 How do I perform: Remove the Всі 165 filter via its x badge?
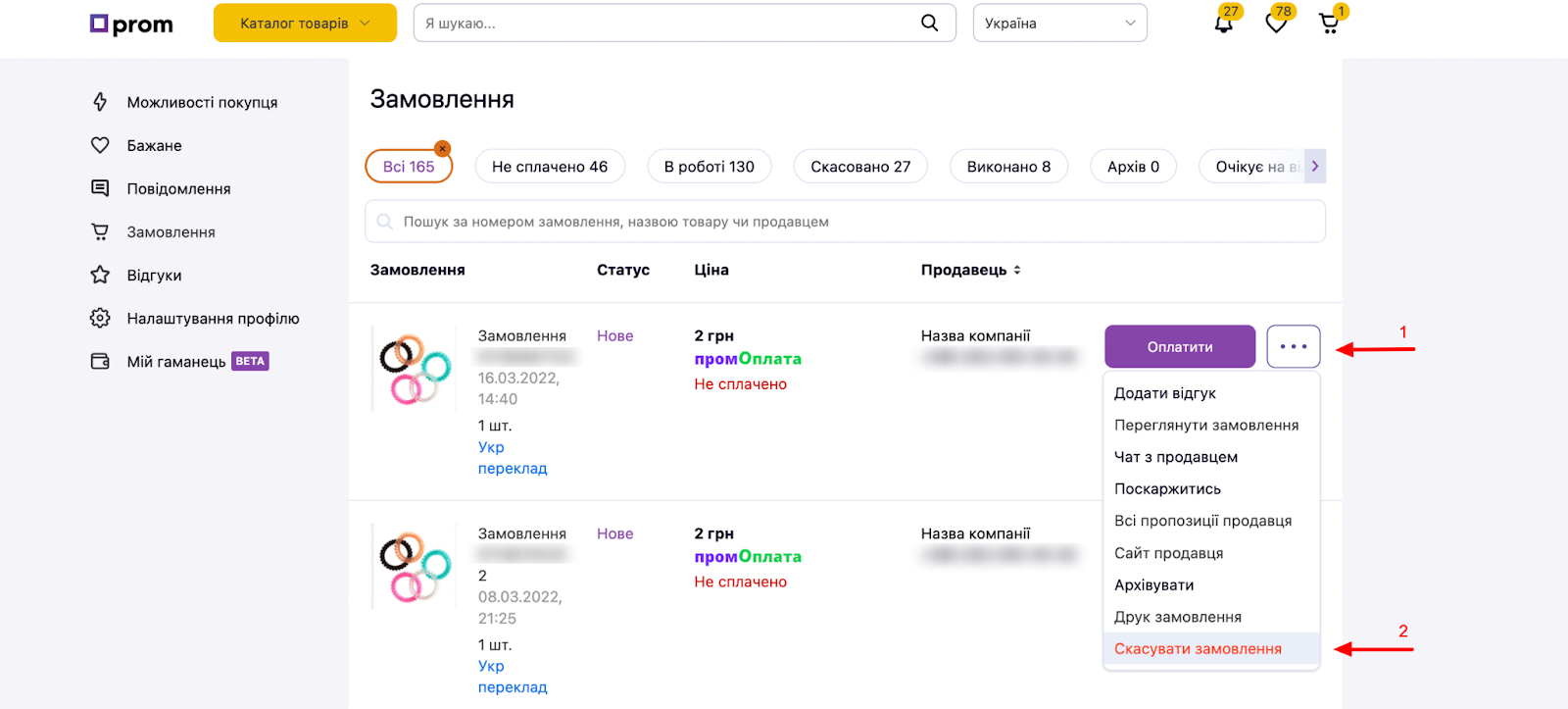pyautogui.click(x=443, y=149)
